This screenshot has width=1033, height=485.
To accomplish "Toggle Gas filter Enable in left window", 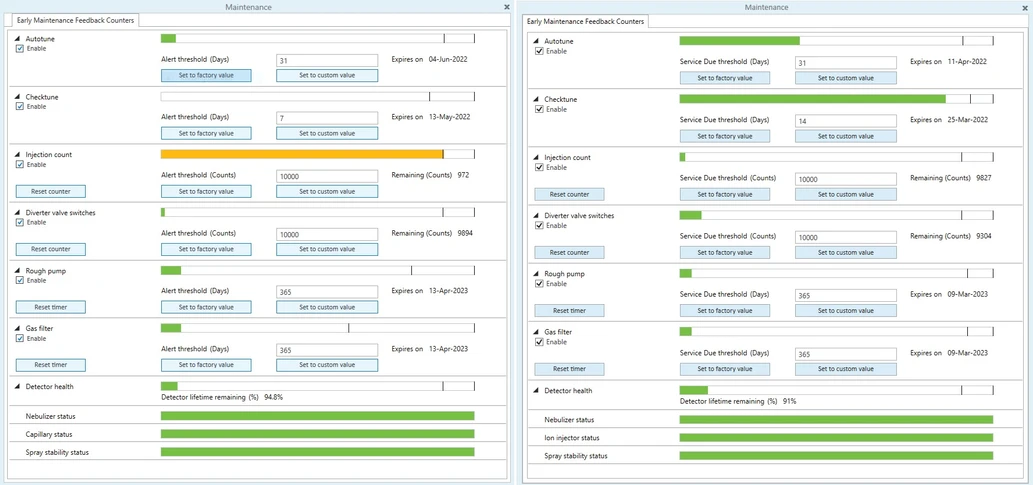I will (20, 338).
